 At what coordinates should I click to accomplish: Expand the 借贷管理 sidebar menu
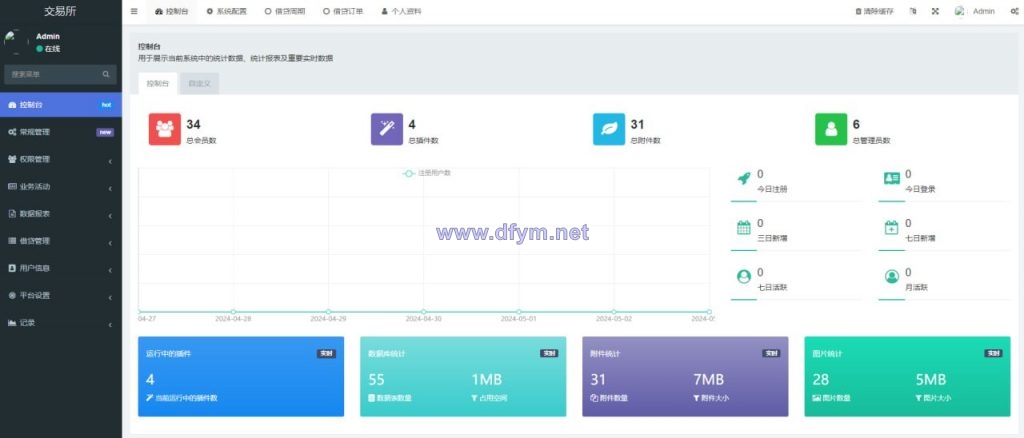(x=61, y=241)
